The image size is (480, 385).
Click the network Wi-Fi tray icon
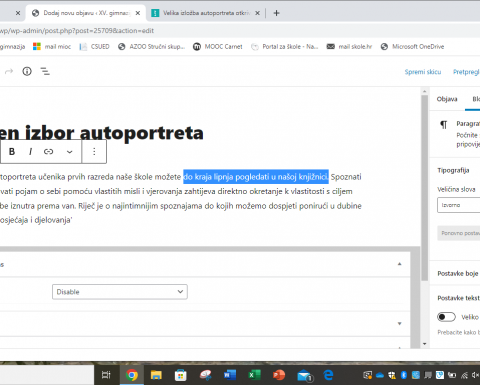[x=464, y=375]
